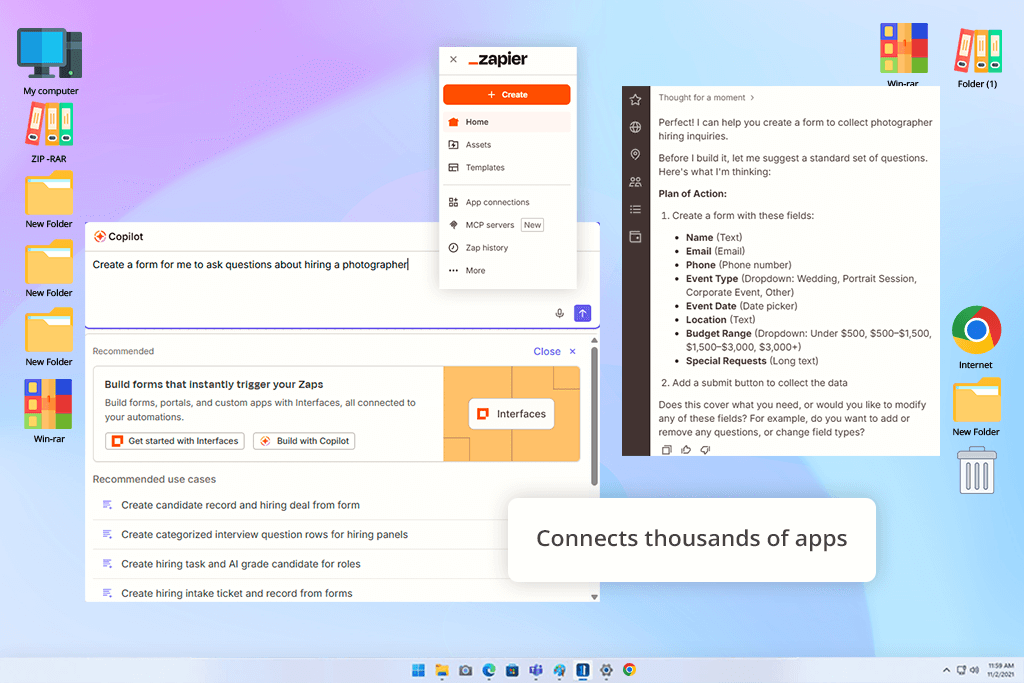Click the microphone icon in the Copilot prompt
Viewport: 1024px width, 683px height.
click(560, 313)
